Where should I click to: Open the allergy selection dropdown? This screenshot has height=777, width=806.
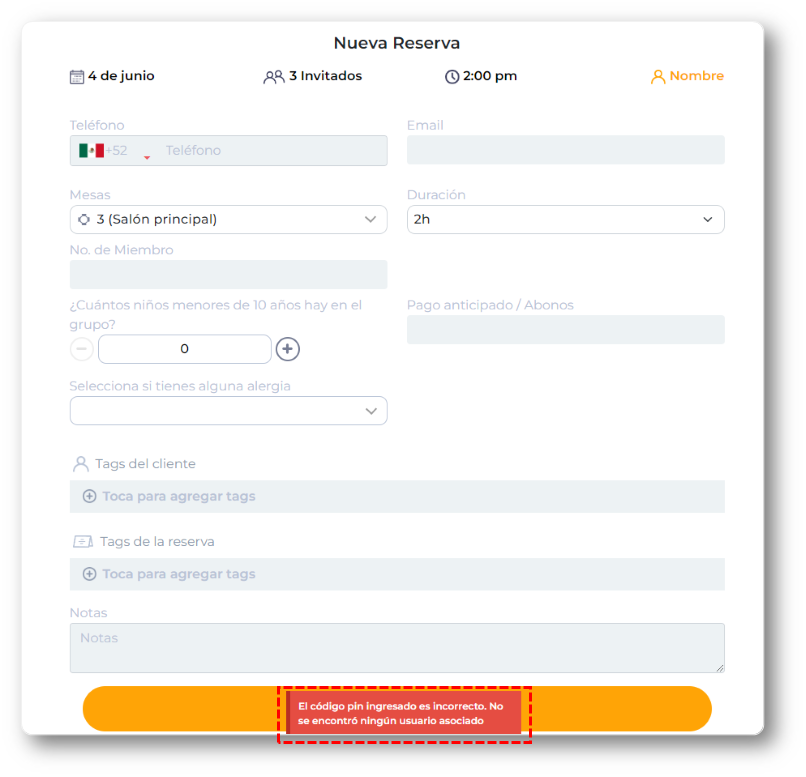(228, 411)
